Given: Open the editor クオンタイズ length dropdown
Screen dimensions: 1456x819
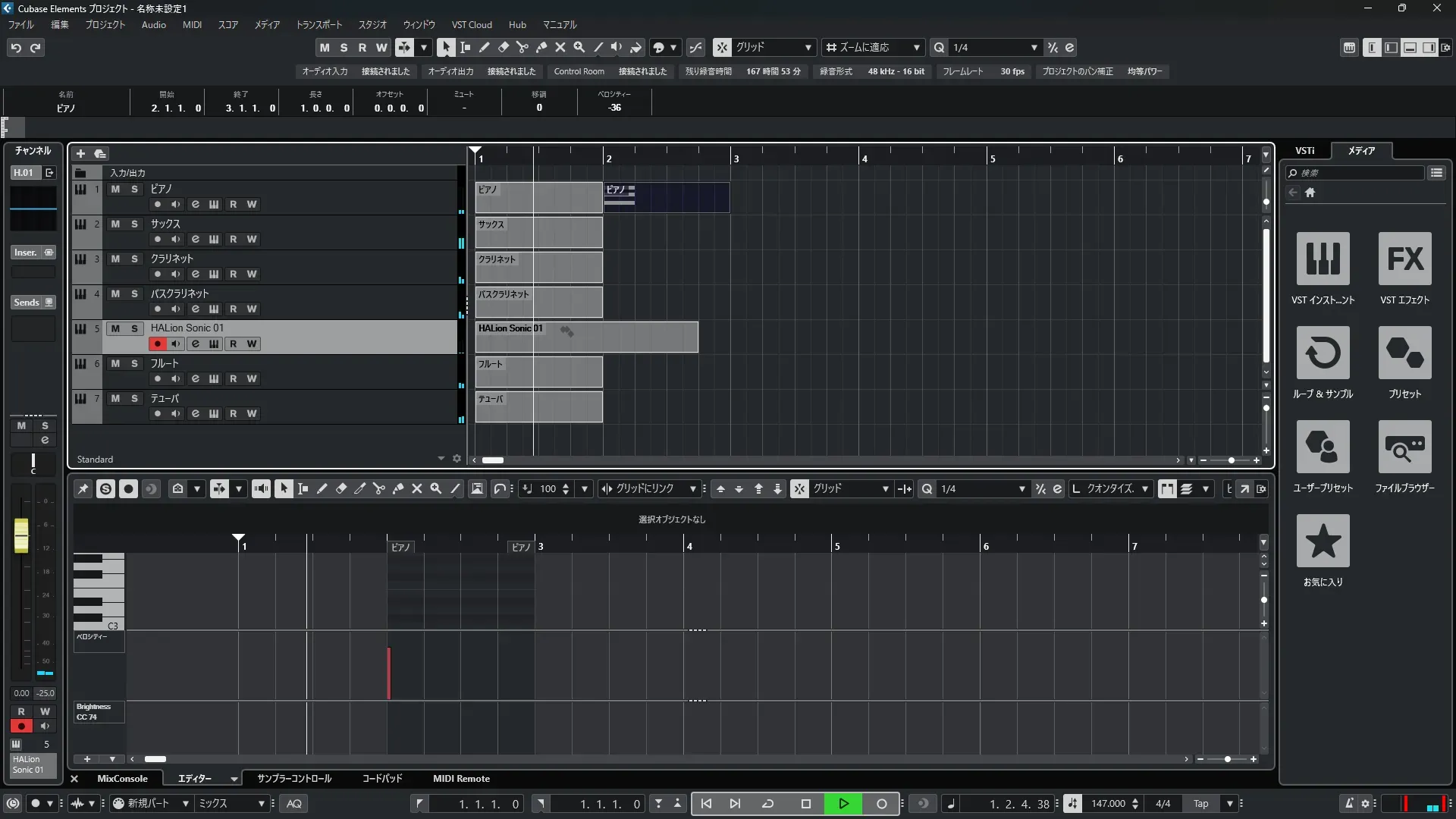Looking at the screenshot, I should pos(1144,489).
